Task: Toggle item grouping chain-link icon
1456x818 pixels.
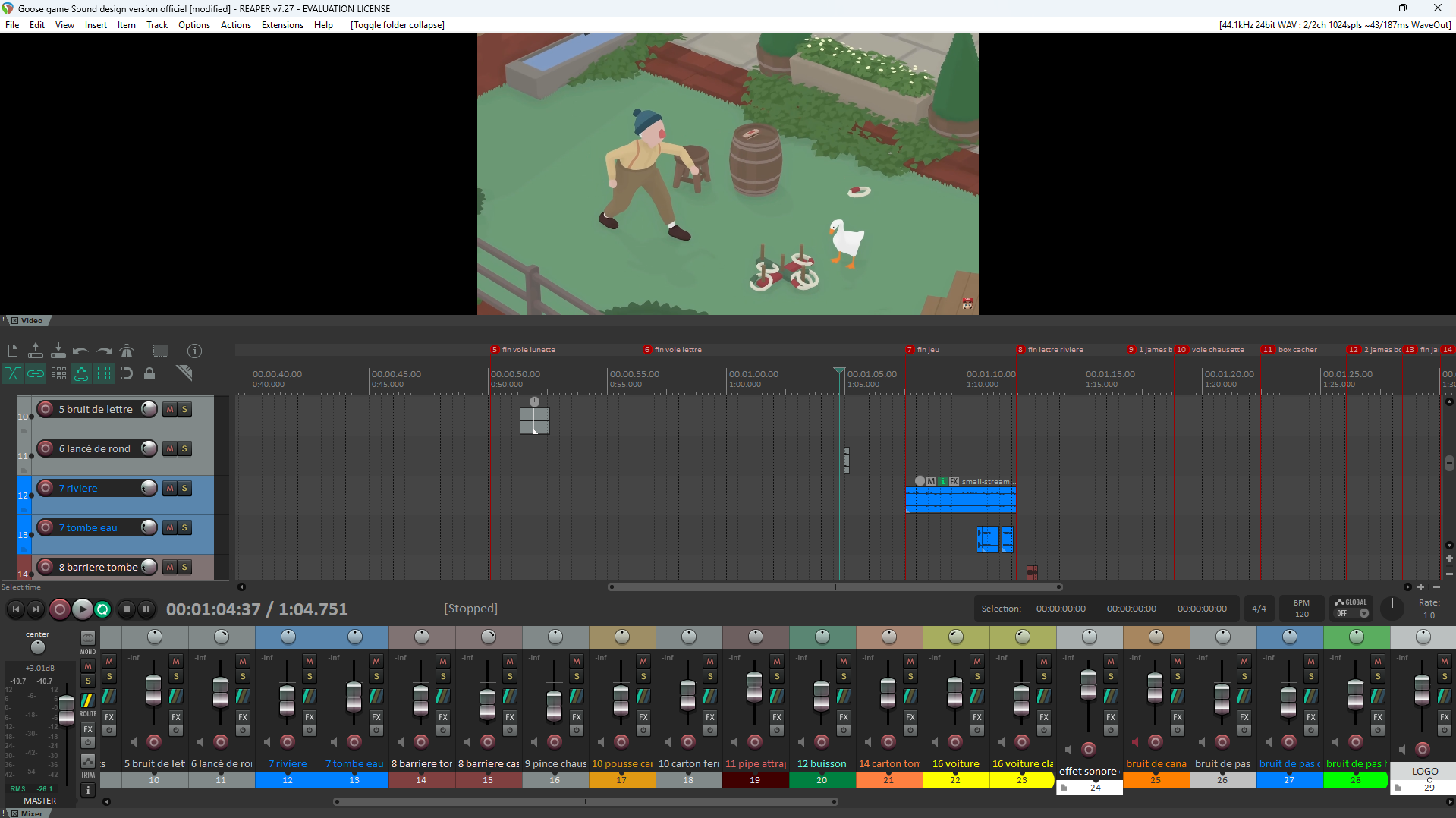Action: [36, 373]
